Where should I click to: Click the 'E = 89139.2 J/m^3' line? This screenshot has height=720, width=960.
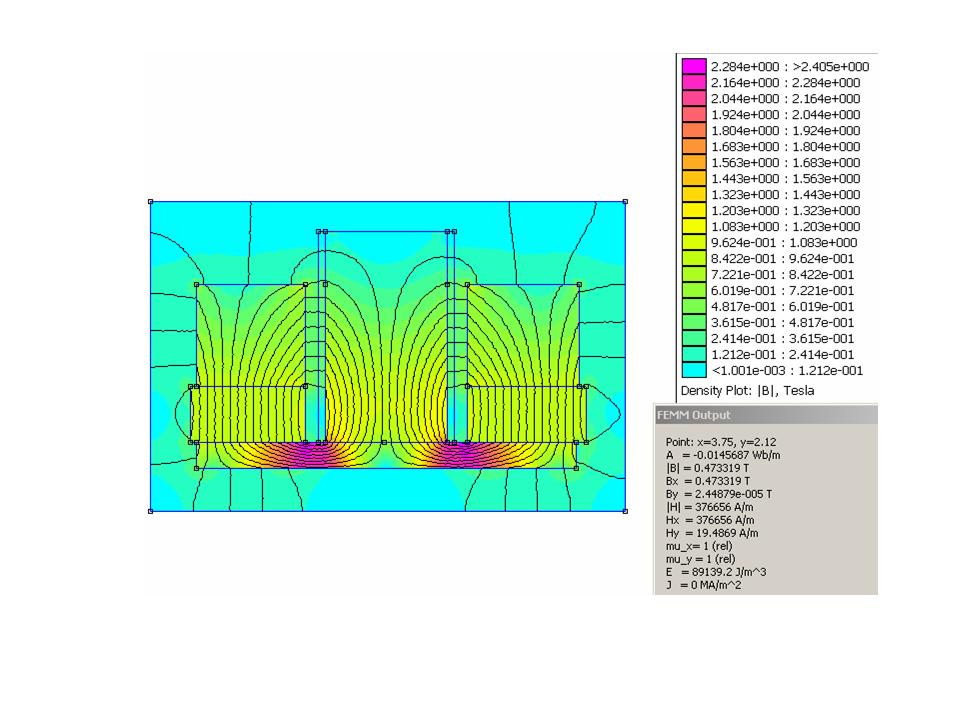(x=716, y=572)
